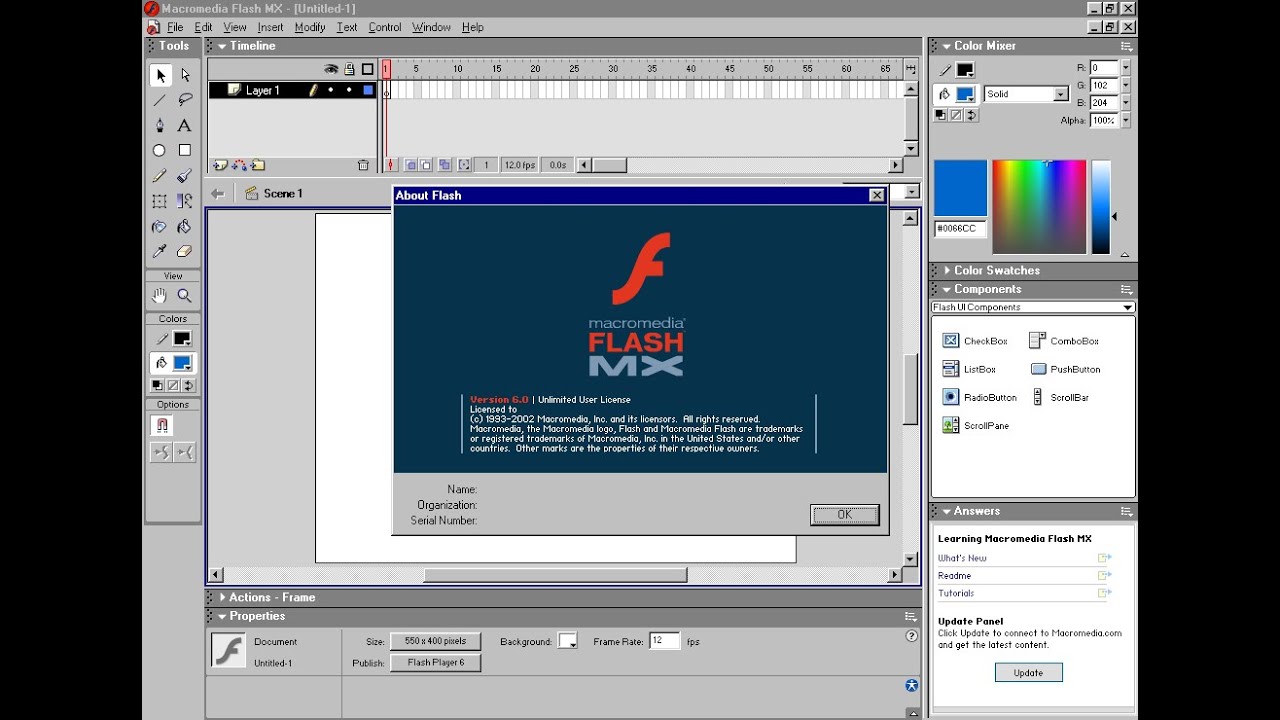The width and height of the screenshot is (1280, 720).
Task: Click Insert Layer Folder icon
Action: tap(258, 165)
